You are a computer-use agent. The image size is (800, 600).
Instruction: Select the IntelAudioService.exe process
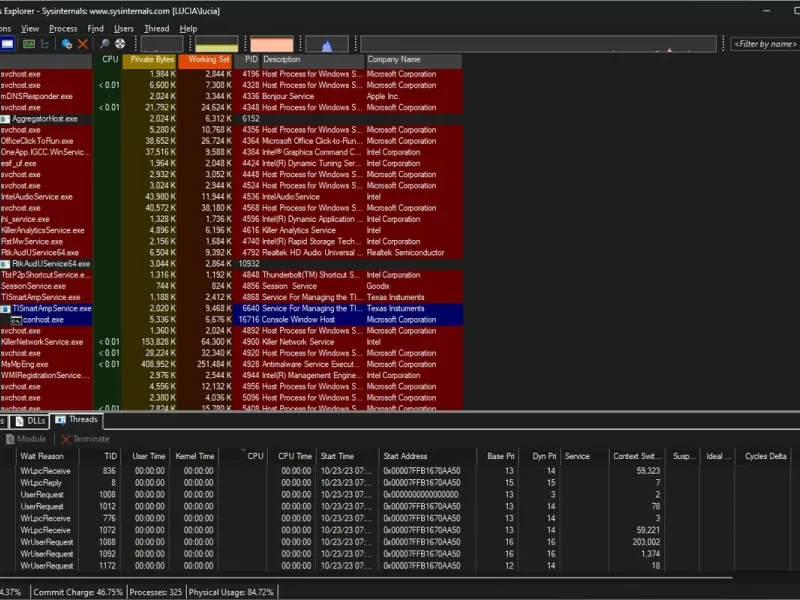tap(231, 197)
